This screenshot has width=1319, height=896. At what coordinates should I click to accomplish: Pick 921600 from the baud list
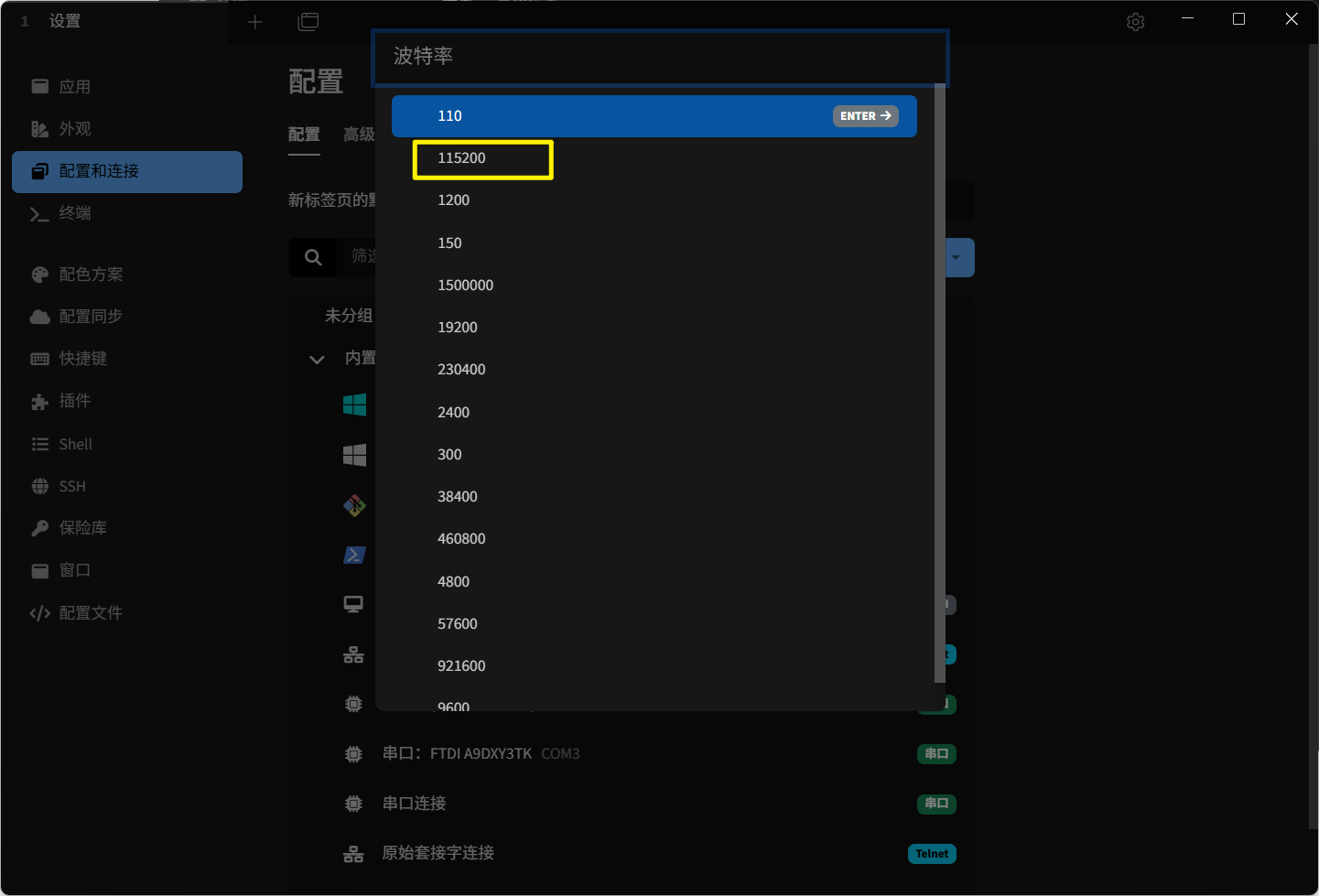tap(461, 666)
